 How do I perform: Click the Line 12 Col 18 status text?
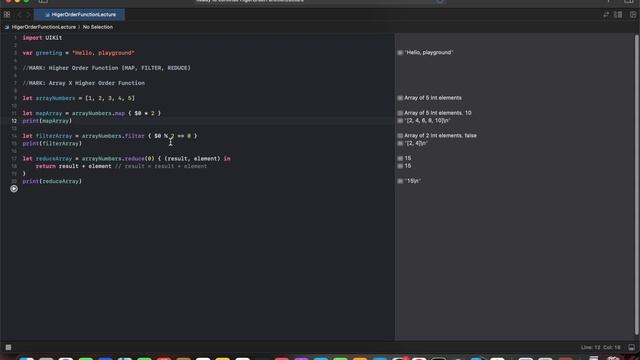pos(600,347)
